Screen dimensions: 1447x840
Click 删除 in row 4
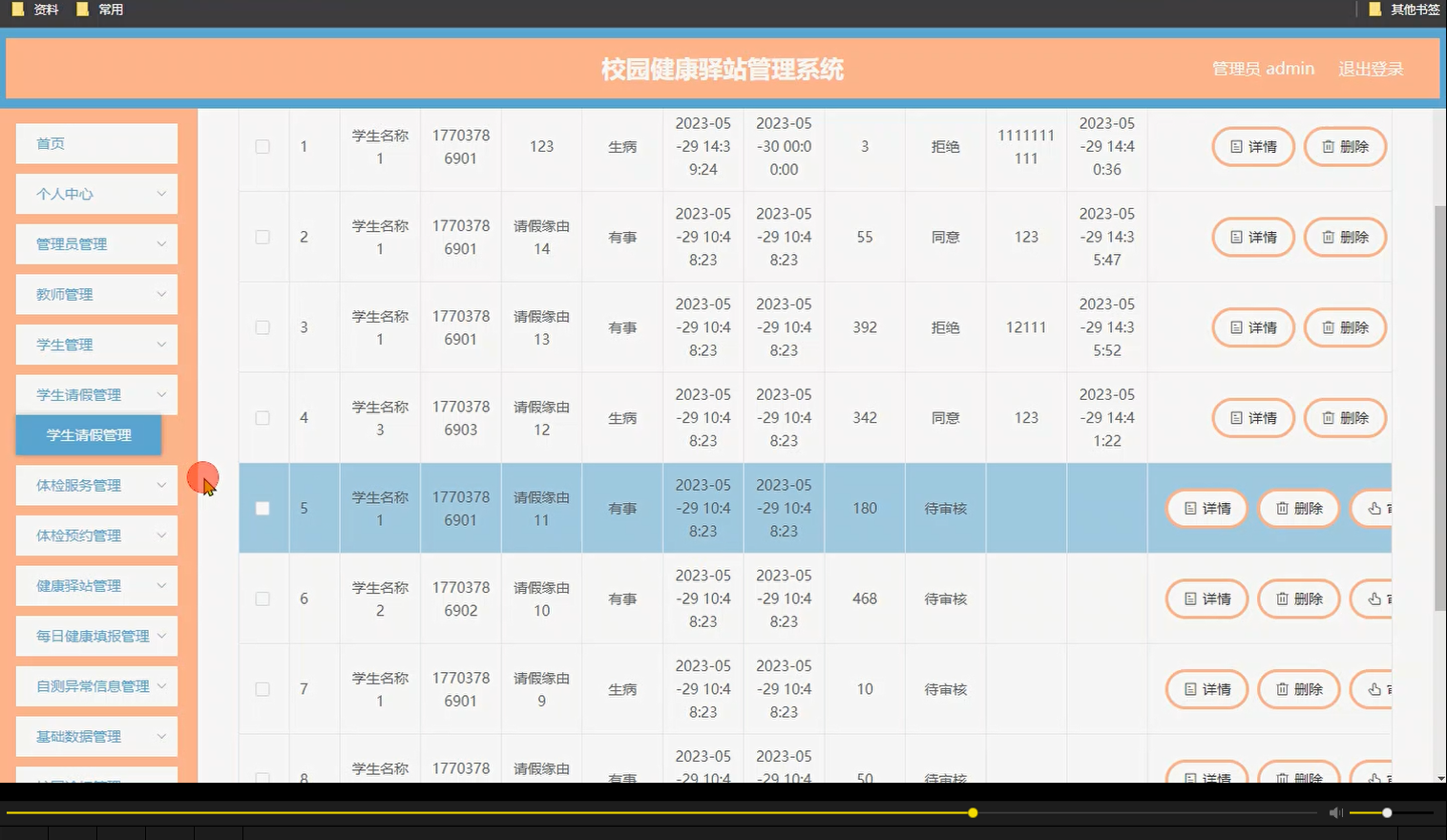point(1345,418)
